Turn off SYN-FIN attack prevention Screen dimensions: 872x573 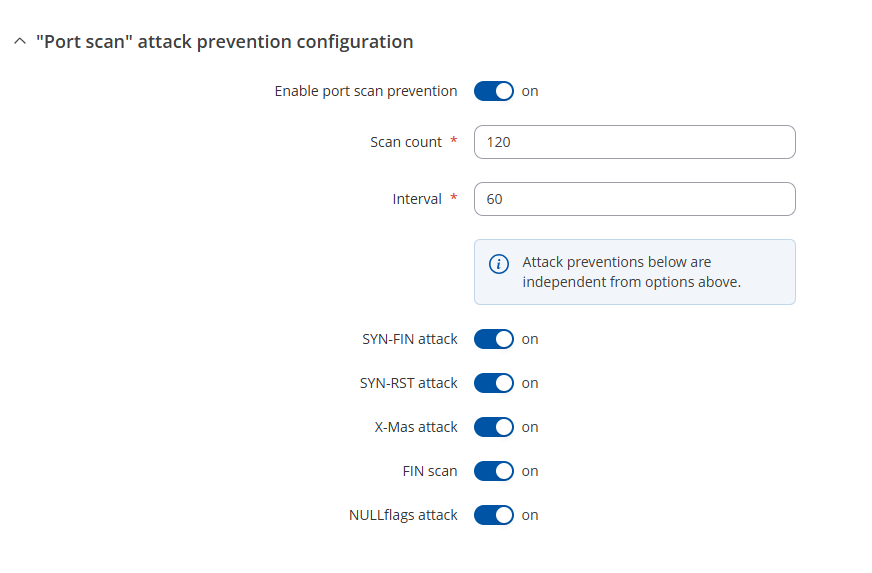(x=493, y=339)
